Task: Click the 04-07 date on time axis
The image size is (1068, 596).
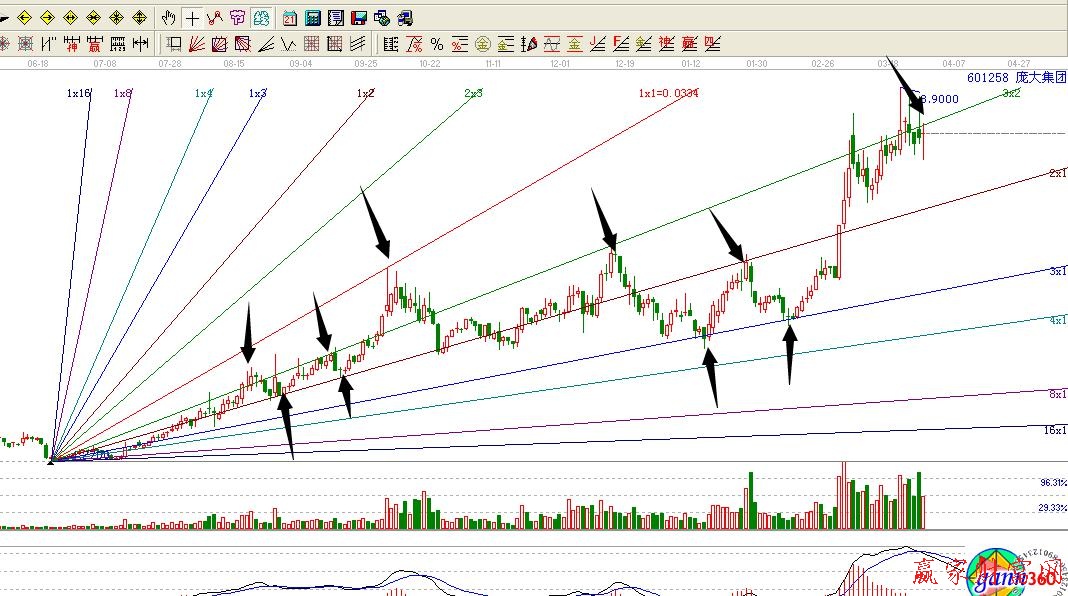Action: tap(953, 63)
